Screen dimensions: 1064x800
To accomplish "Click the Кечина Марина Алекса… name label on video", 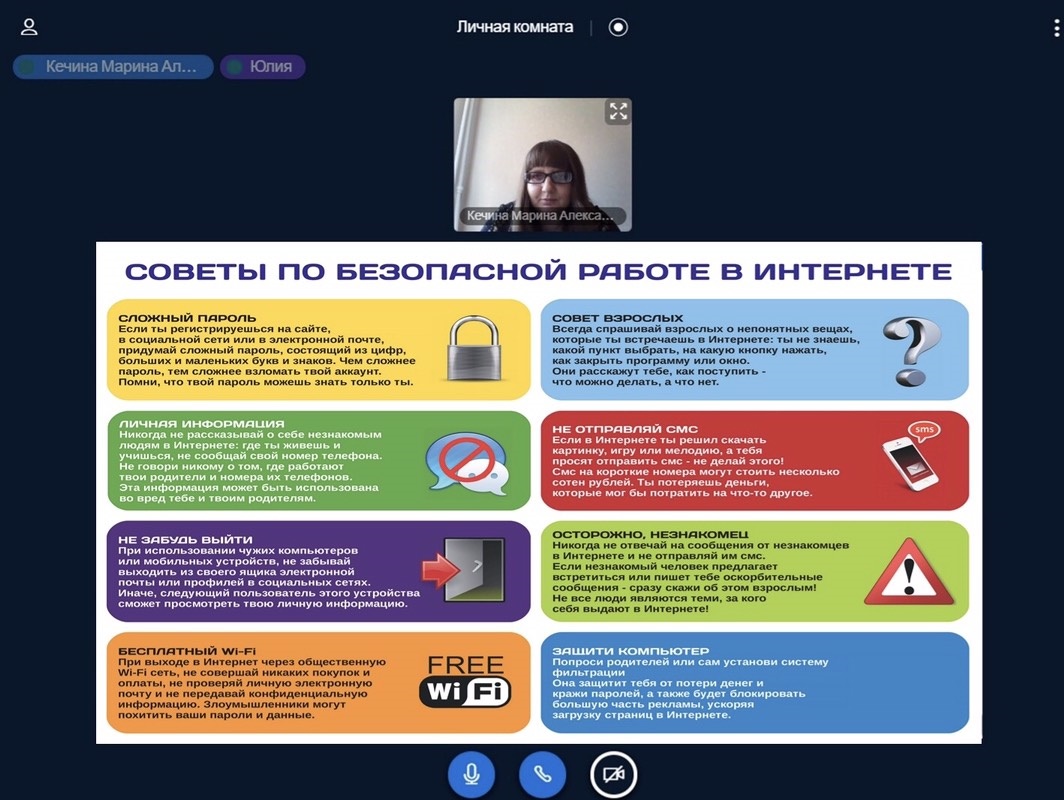I will pyautogui.click(x=542, y=216).
